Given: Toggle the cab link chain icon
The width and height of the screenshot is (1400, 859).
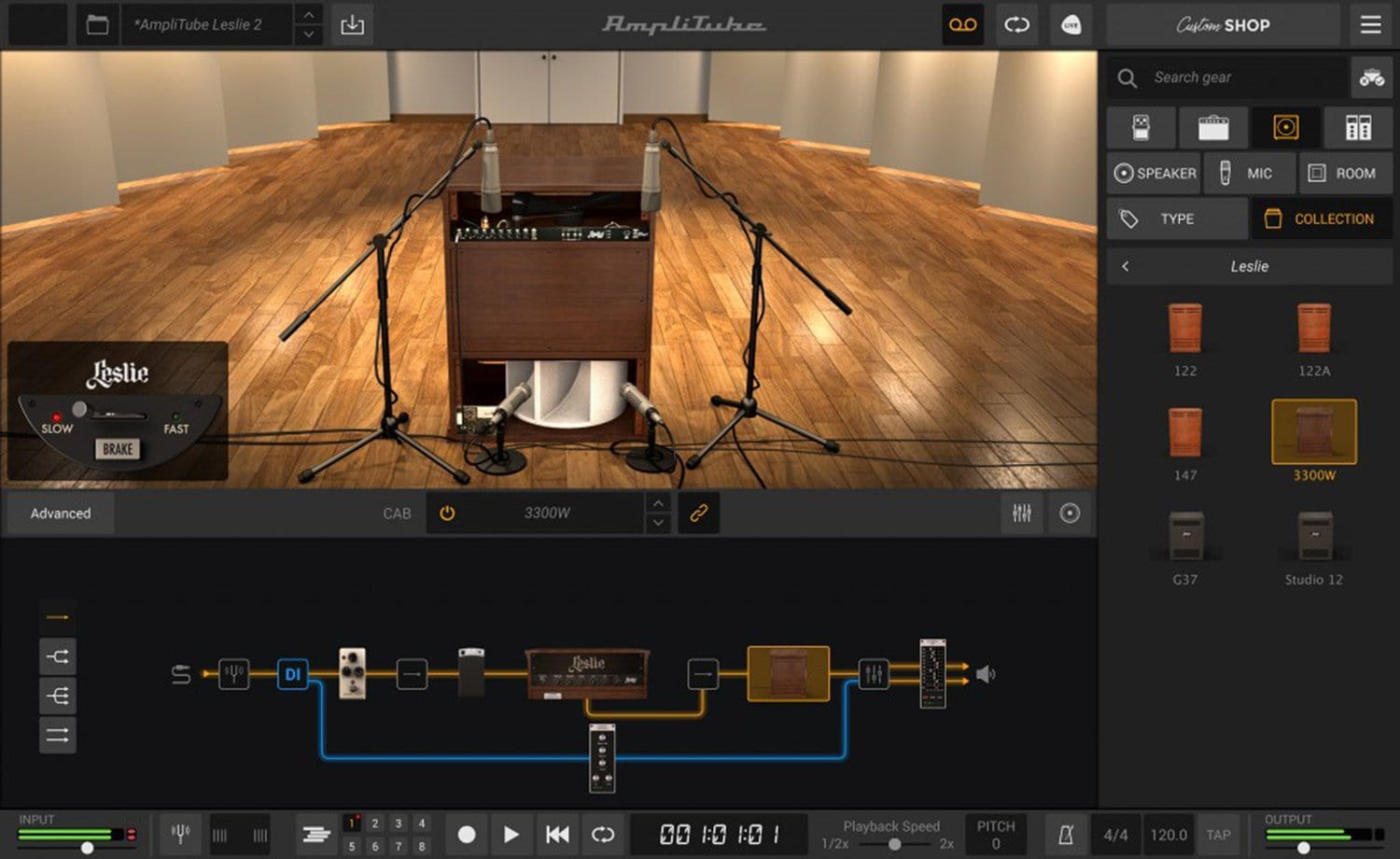Looking at the screenshot, I should [x=698, y=513].
